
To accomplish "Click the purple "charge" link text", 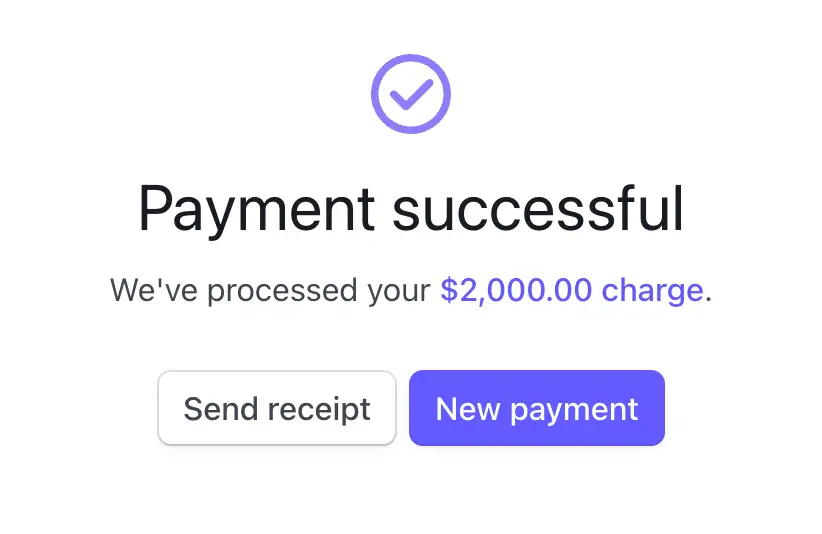I will (652, 291).
